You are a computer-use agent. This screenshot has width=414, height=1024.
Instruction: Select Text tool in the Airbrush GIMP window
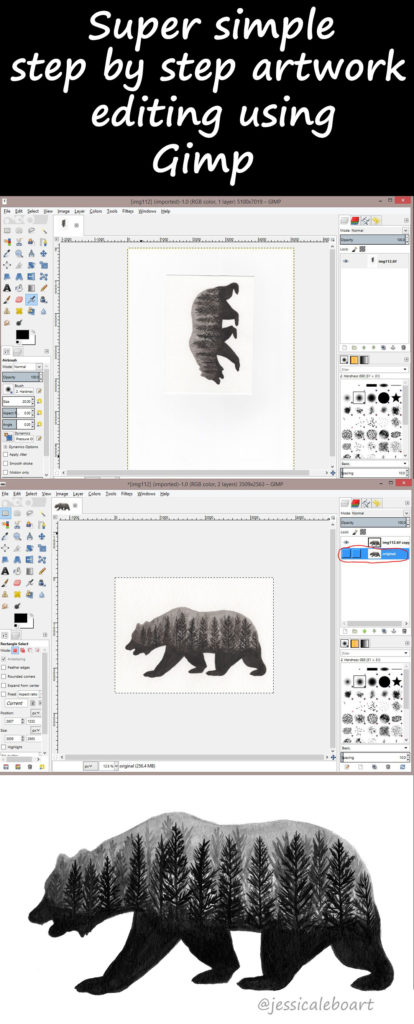click(x=7, y=288)
